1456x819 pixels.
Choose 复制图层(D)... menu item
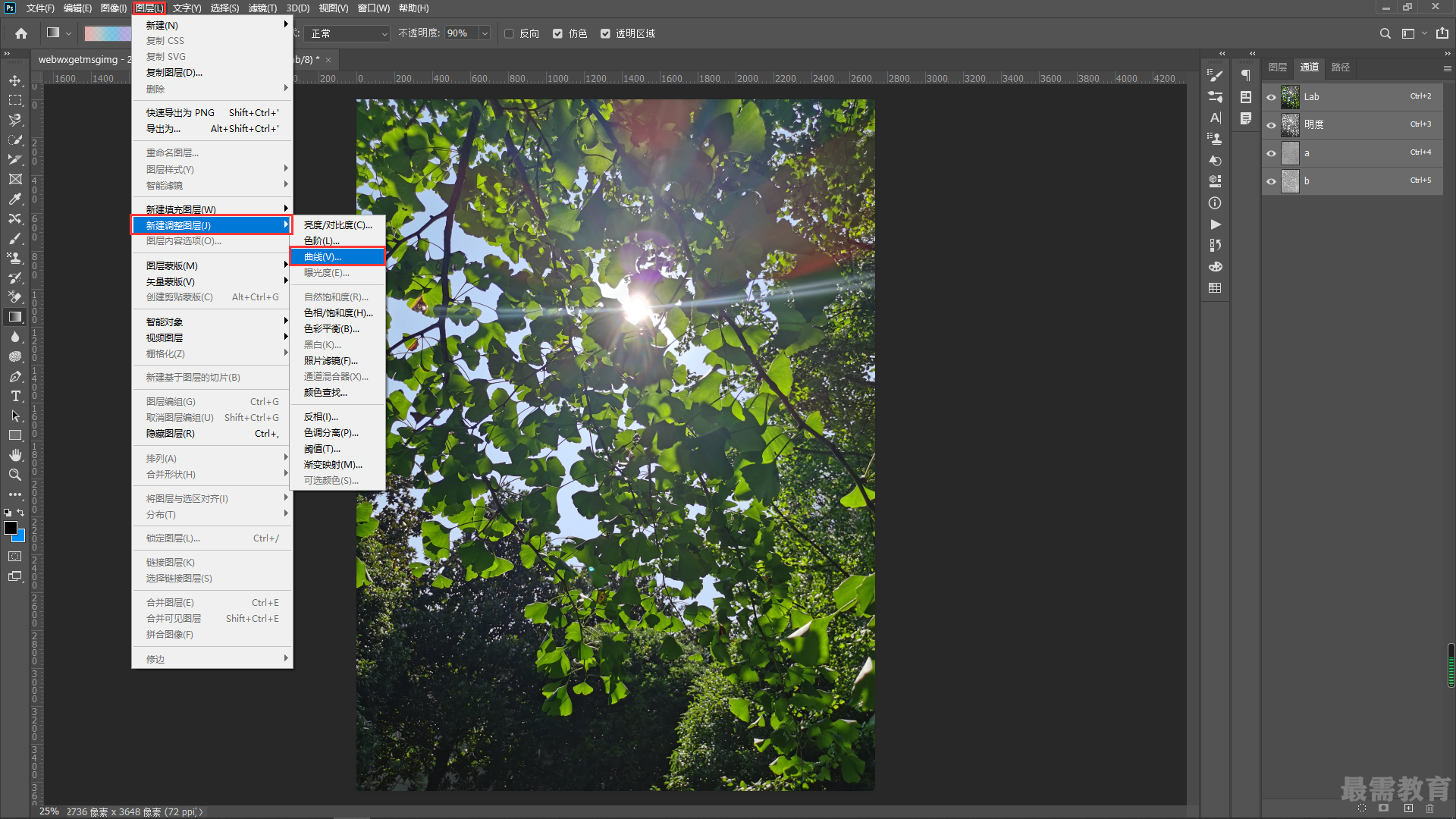click(212, 72)
